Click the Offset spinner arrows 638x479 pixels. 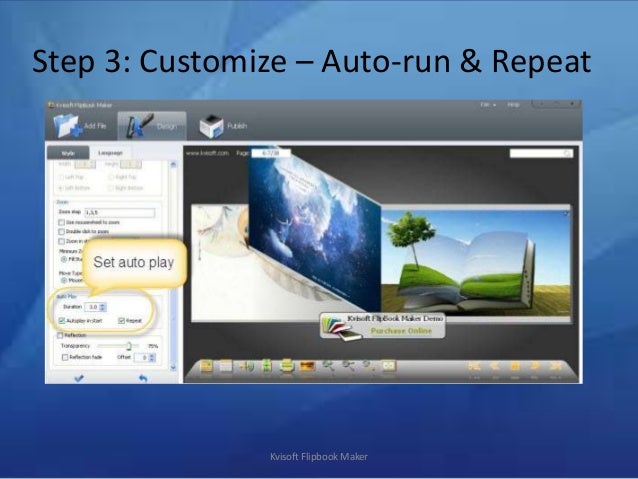coord(152,358)
